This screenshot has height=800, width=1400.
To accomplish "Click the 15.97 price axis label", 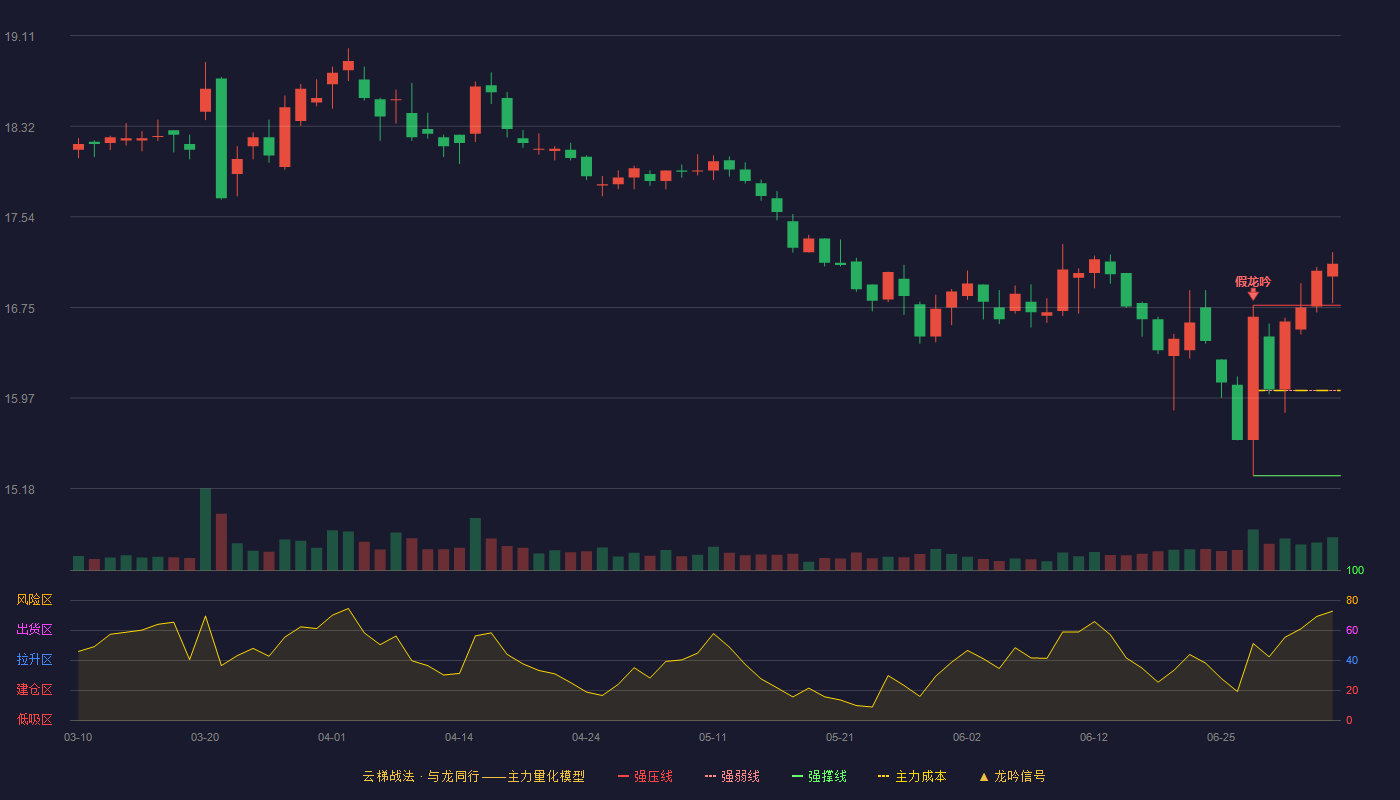I will click(19, 399).
